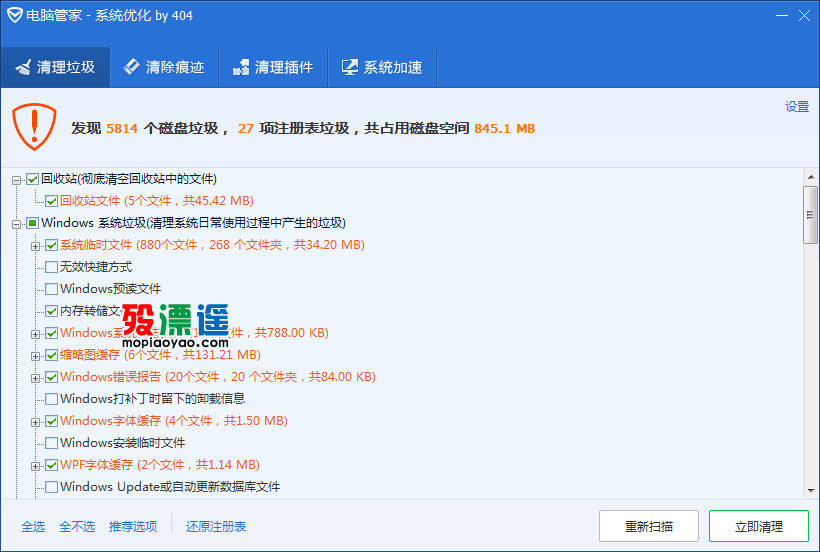Click the blocks icon on 清理插件 tab
The image size is (820, 552).
(241, 67)
